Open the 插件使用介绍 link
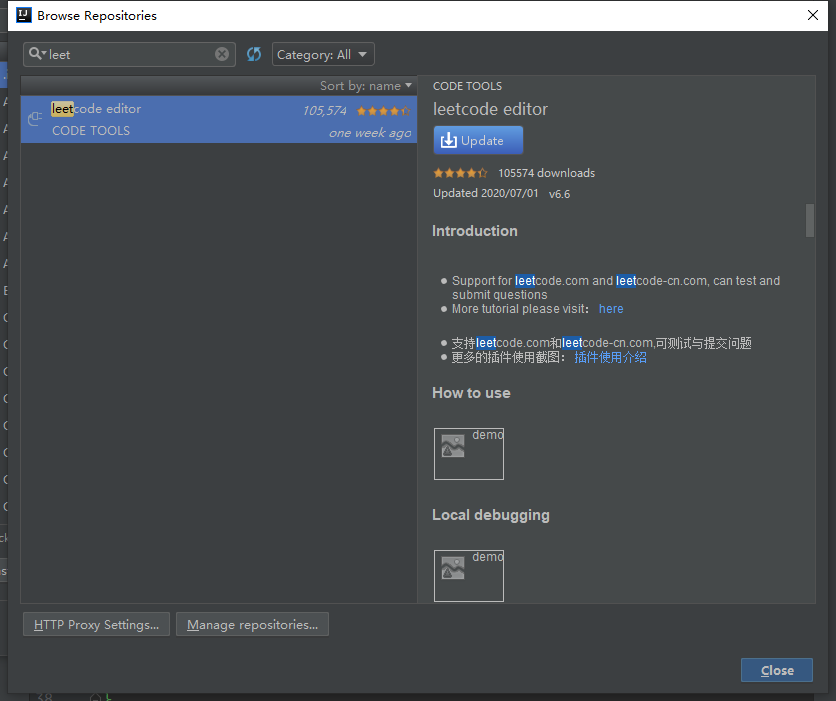 tap(610, 357)
